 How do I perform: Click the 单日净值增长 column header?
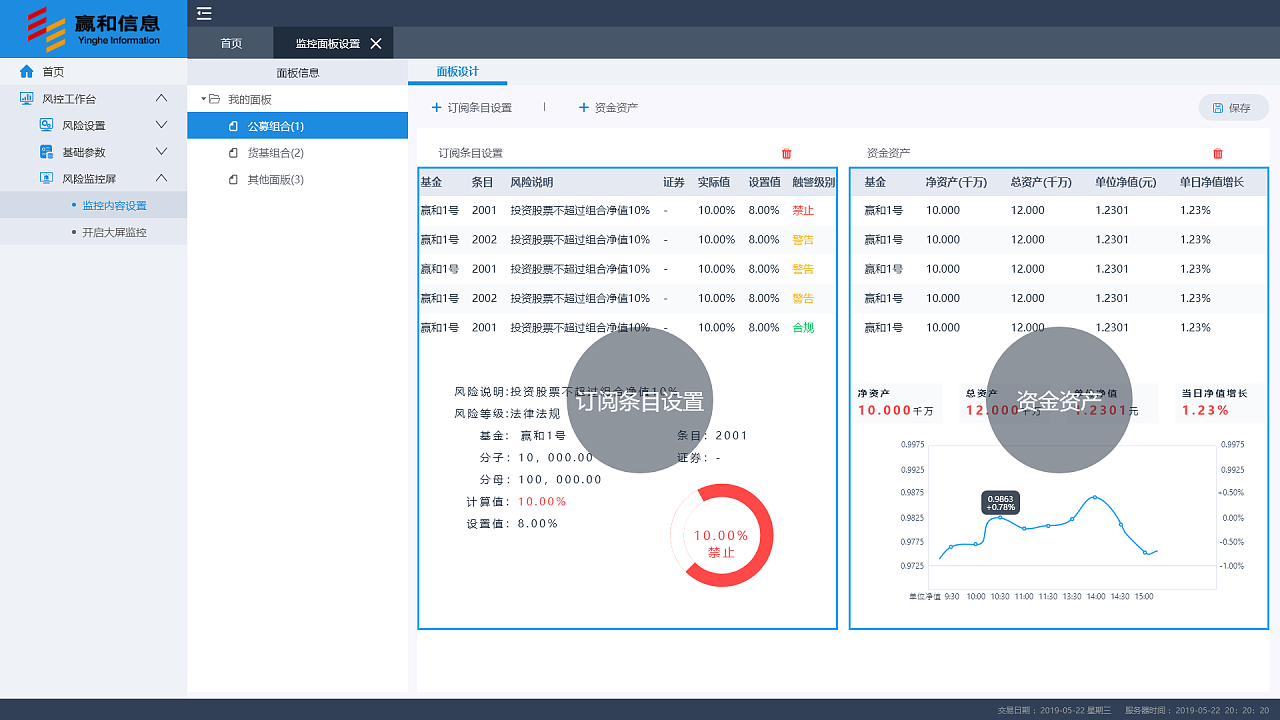(1212, 182)
